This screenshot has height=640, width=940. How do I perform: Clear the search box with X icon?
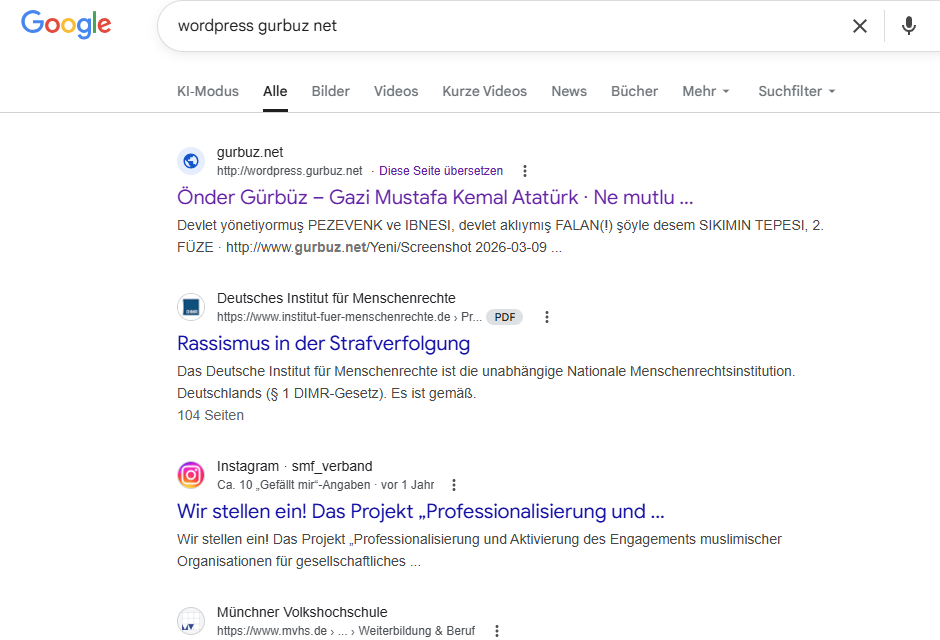pos(859,26)
